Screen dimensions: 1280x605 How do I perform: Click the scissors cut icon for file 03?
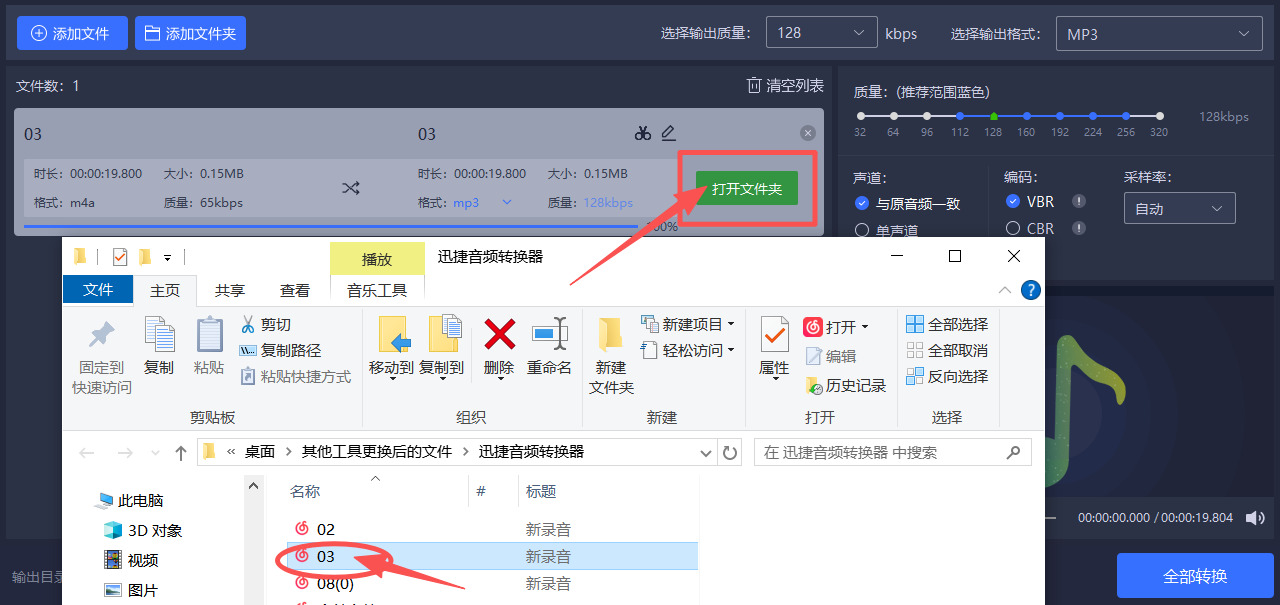click(x=643, y=133)
